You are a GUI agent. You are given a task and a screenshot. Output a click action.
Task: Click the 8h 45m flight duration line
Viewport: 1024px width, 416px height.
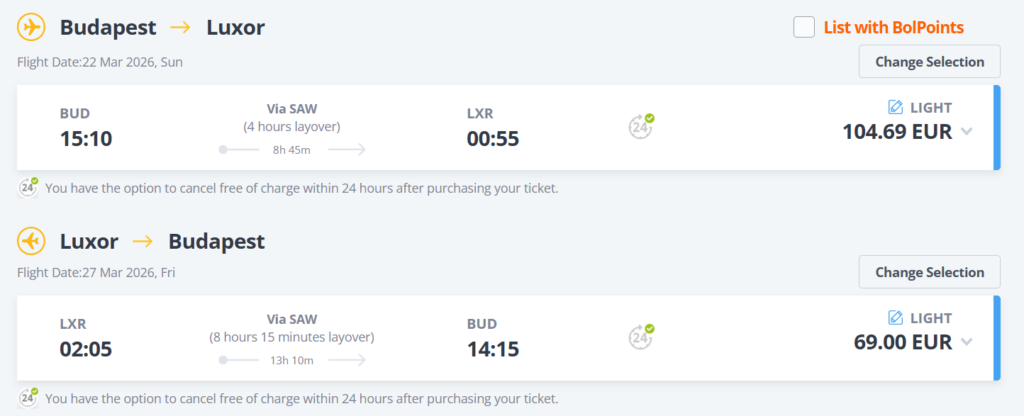tap(292, 150)
